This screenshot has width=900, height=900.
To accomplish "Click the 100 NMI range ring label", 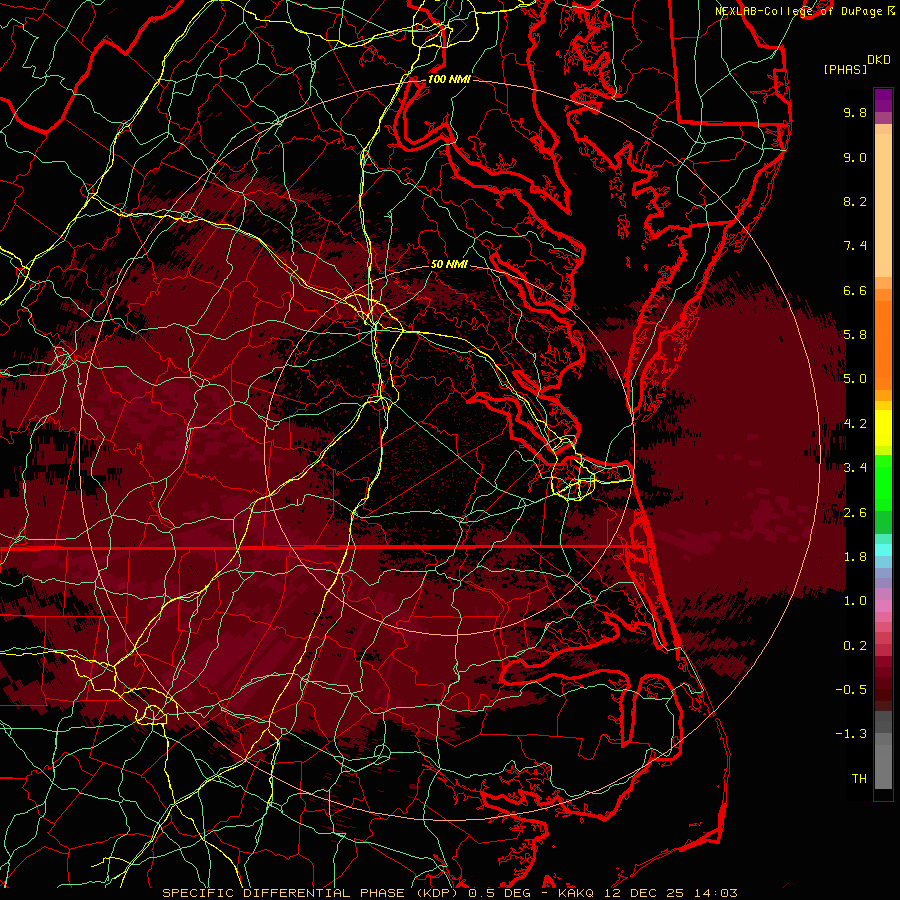I will click(449, 79).
